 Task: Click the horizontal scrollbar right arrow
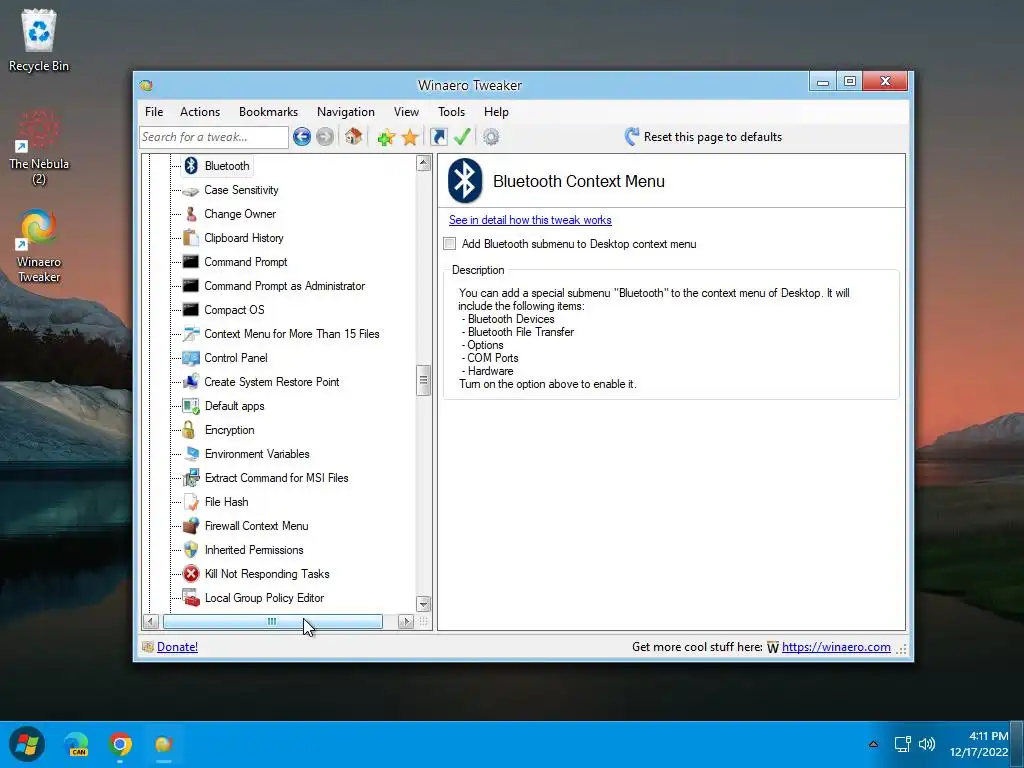[x=406, y=622]
